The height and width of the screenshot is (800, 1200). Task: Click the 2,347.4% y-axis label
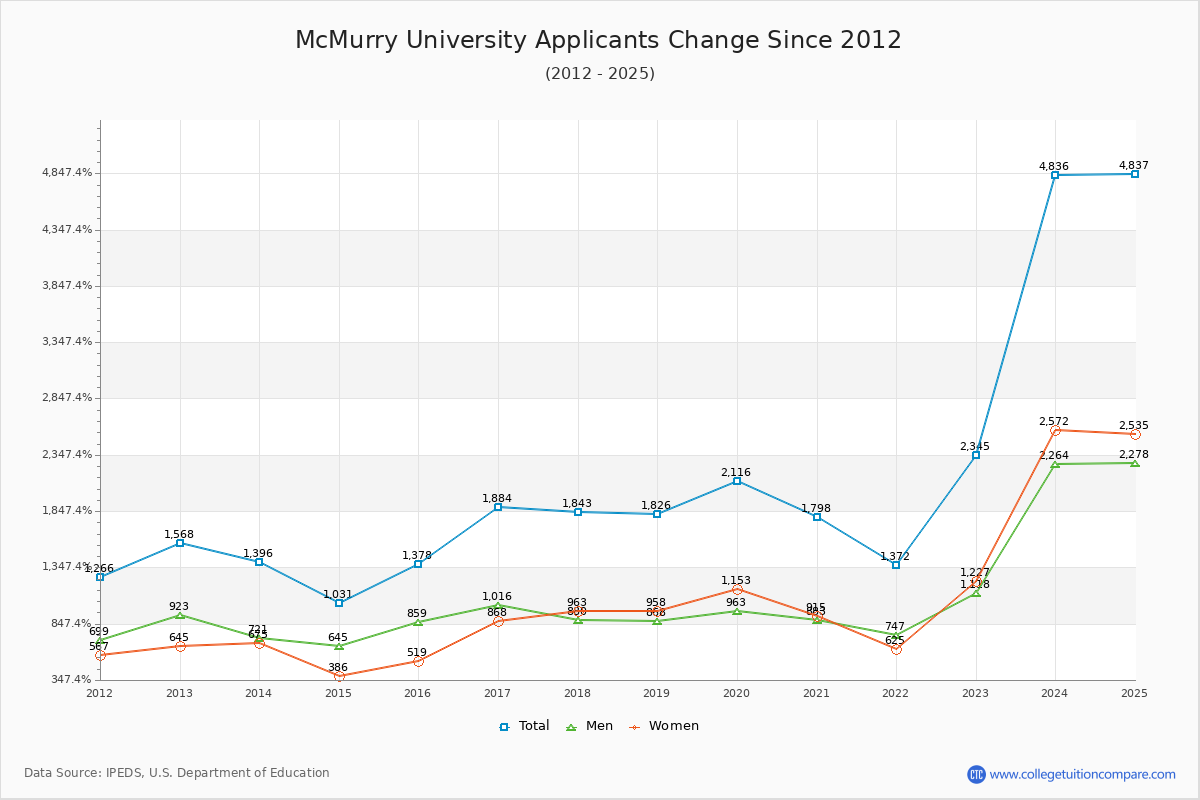[x=67, y=454]
